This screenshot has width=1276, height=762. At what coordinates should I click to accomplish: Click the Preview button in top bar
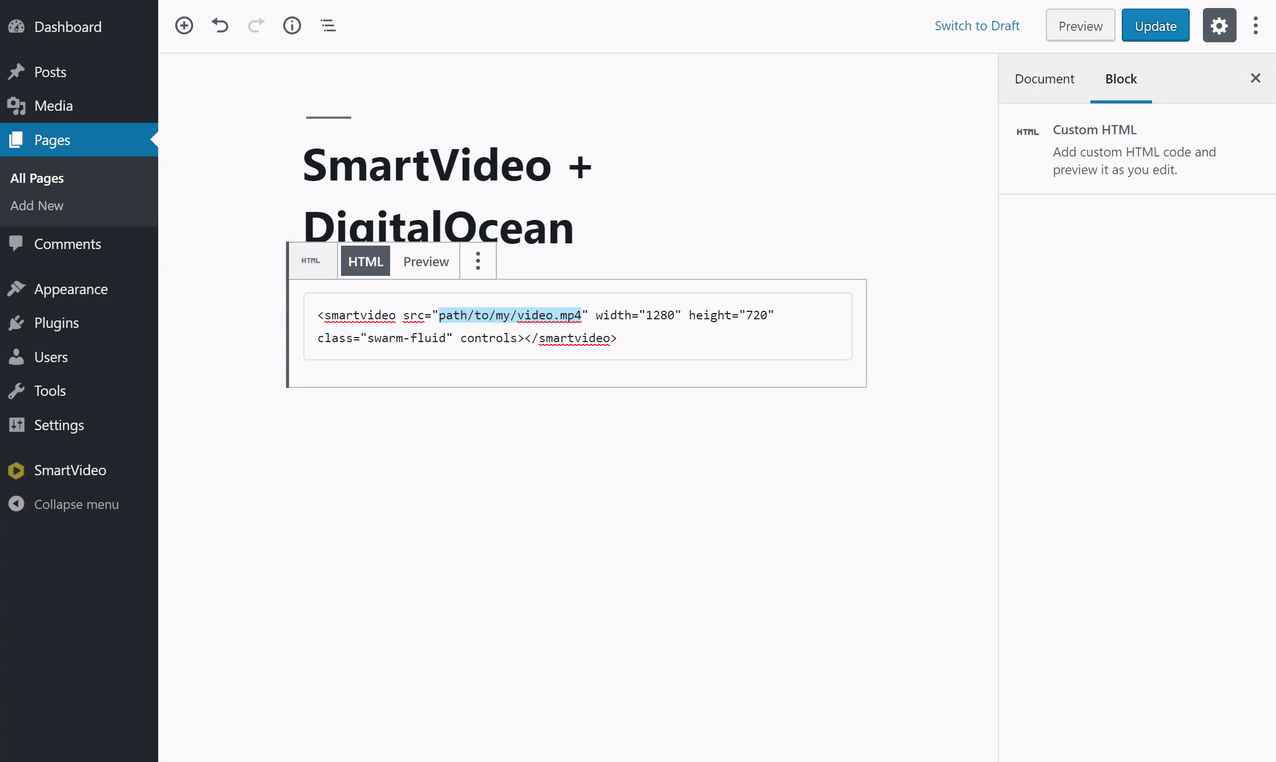(x=1080, y=26)
